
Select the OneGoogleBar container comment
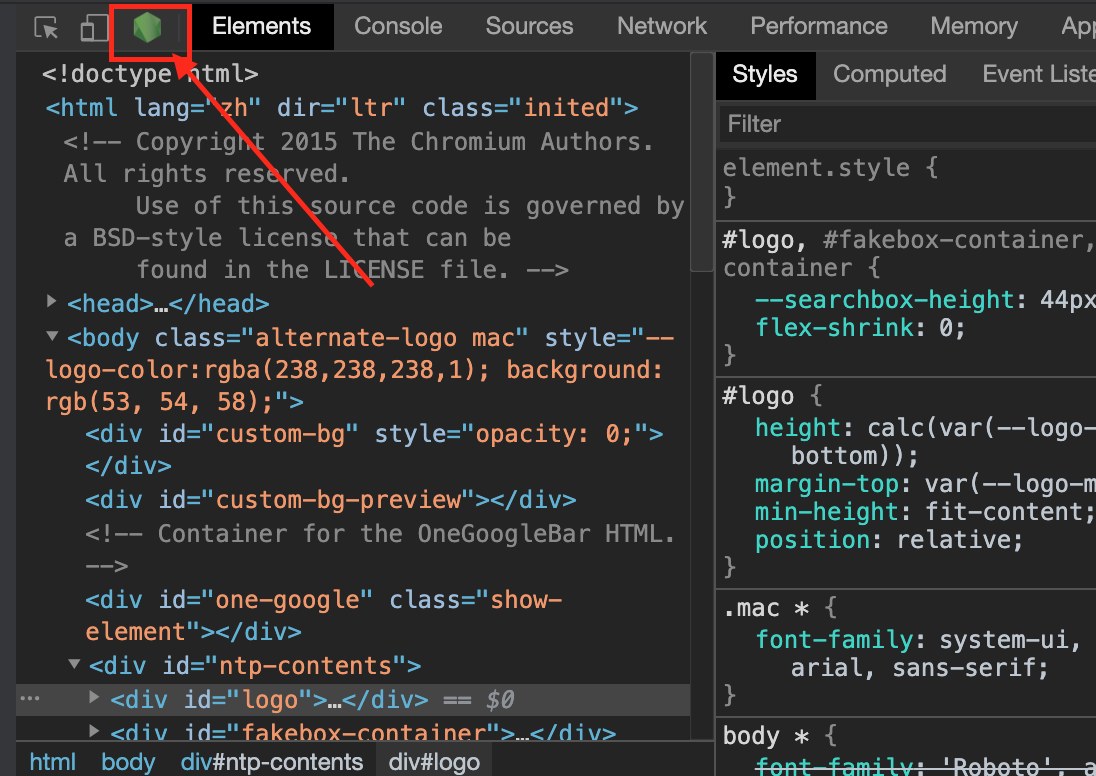[x=380, y=549]
